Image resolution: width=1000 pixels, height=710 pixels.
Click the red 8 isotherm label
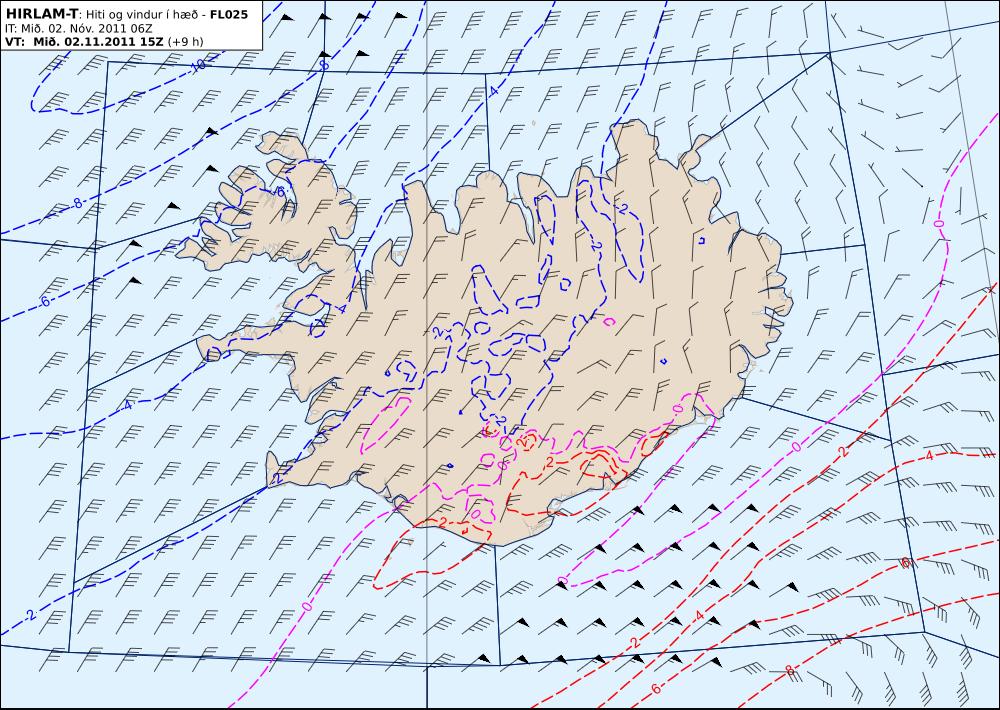click(x=790, y=670)
